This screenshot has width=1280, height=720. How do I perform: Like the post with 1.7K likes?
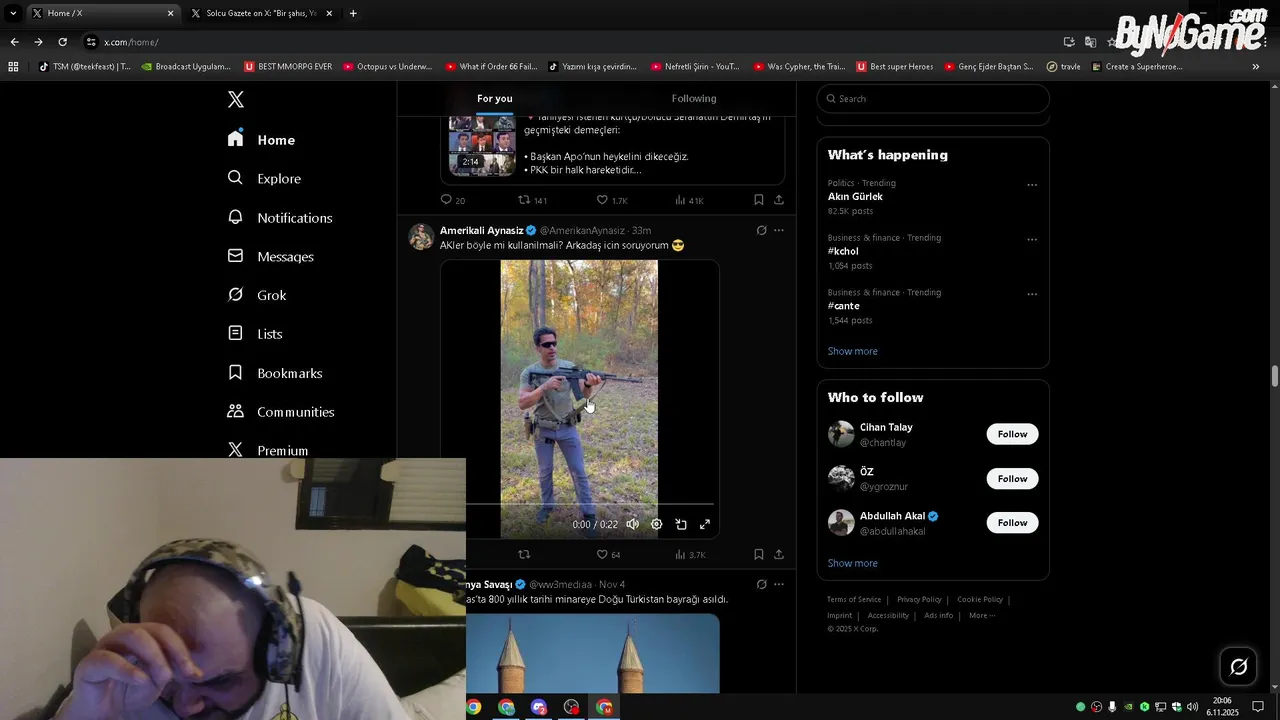click(612, 200)
